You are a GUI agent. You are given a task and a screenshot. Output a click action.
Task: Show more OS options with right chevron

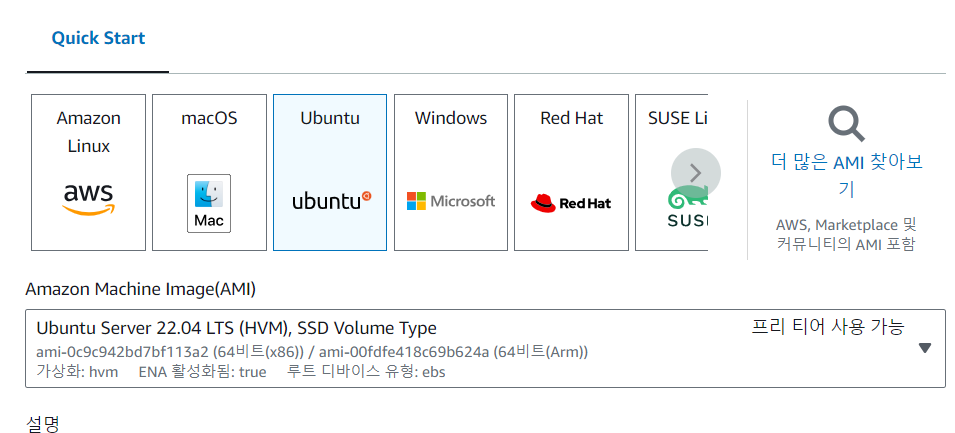[x=696, y=174]
